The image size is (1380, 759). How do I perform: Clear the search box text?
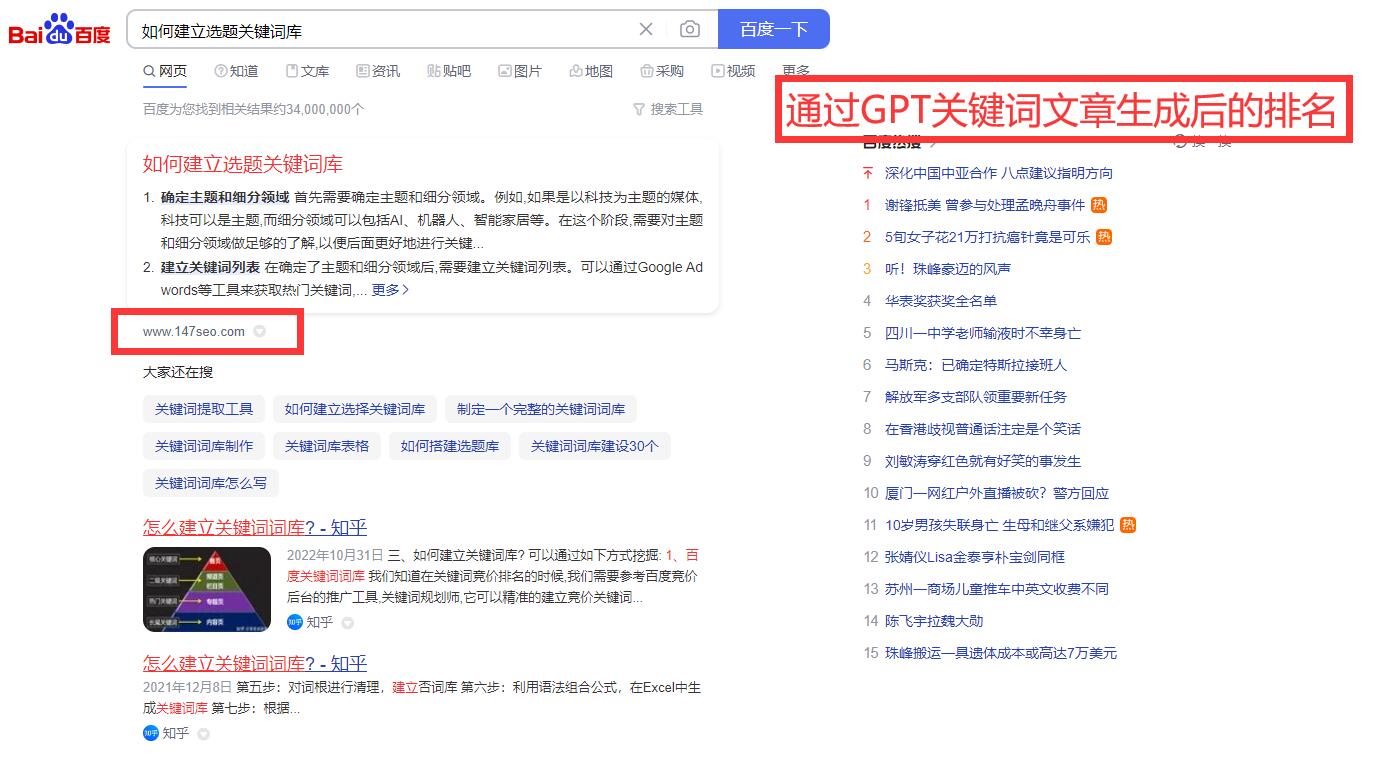tap(646, 29)
